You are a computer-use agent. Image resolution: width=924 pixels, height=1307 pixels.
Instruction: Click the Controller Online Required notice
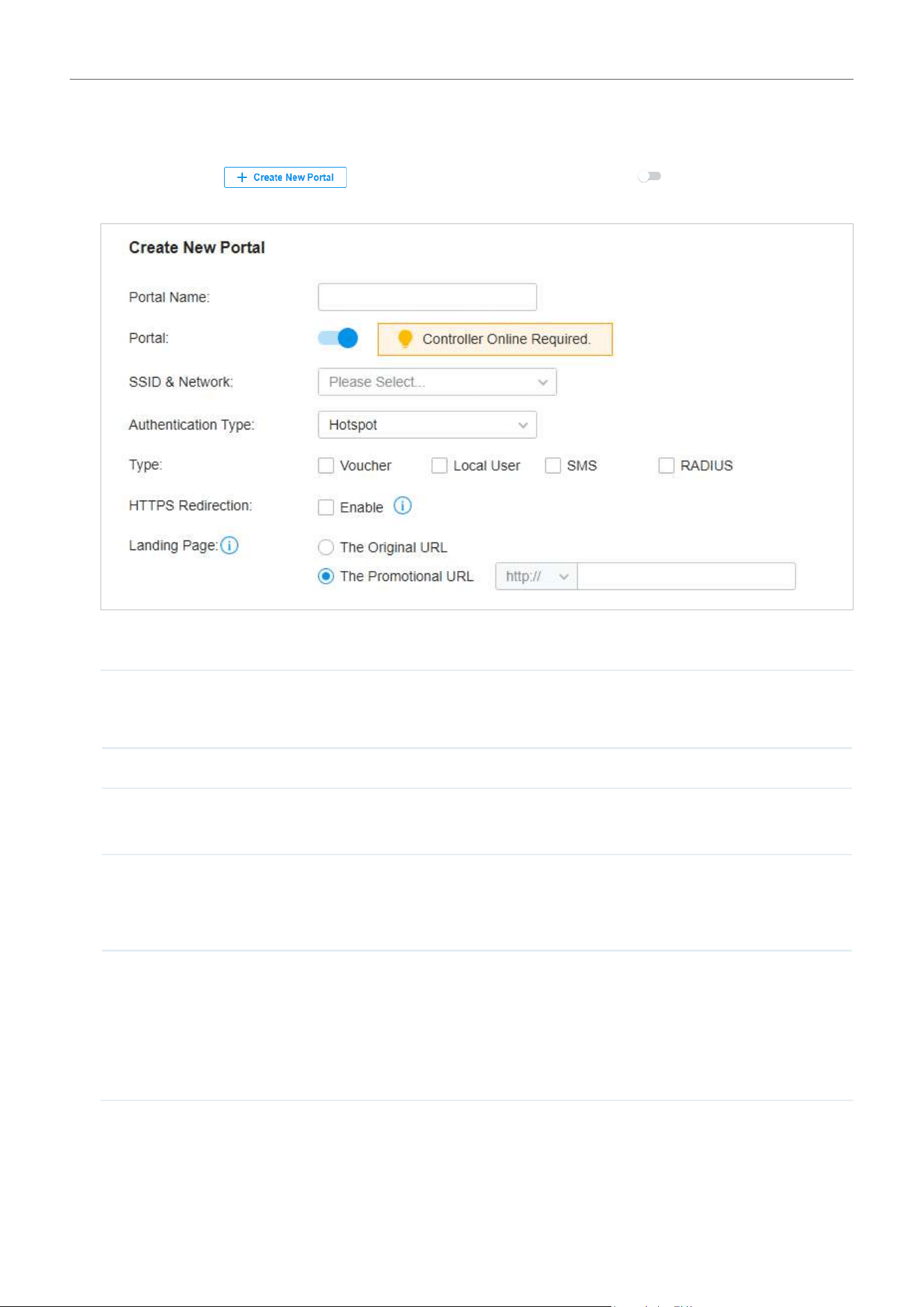point(495,339)
